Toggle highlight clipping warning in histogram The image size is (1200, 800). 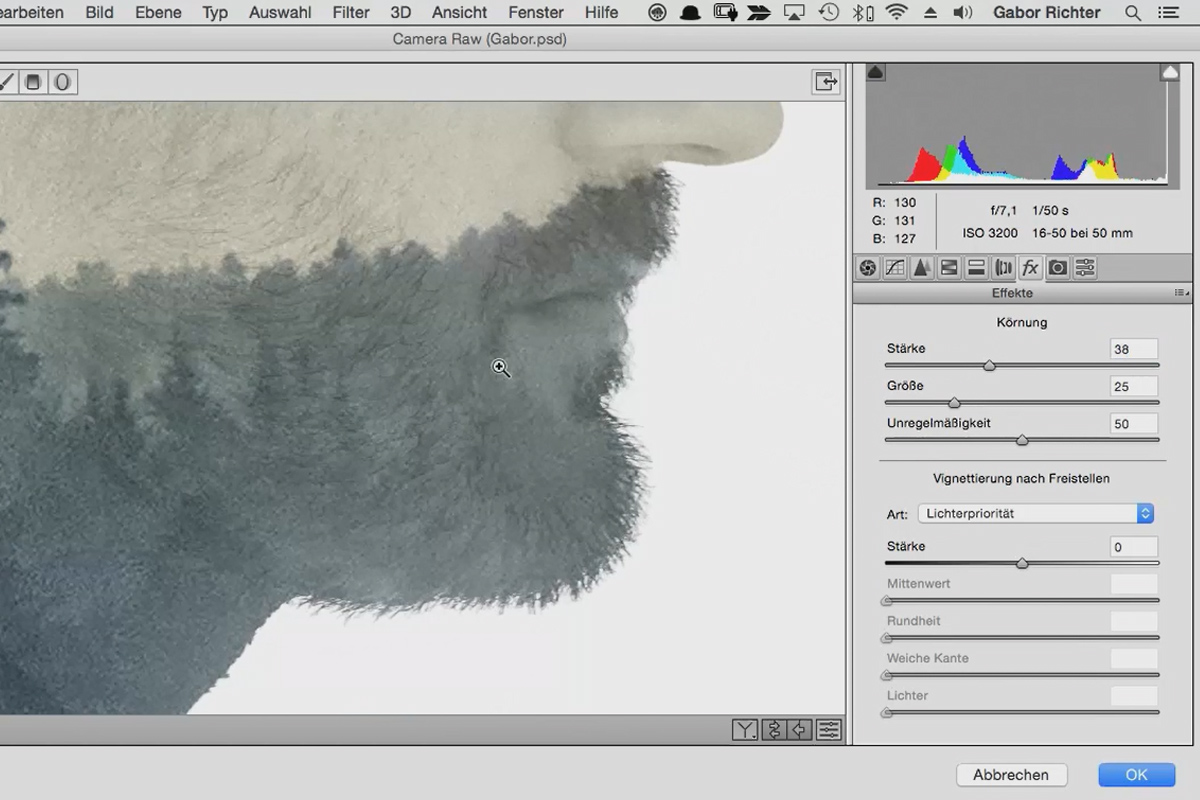point(1169,72)
